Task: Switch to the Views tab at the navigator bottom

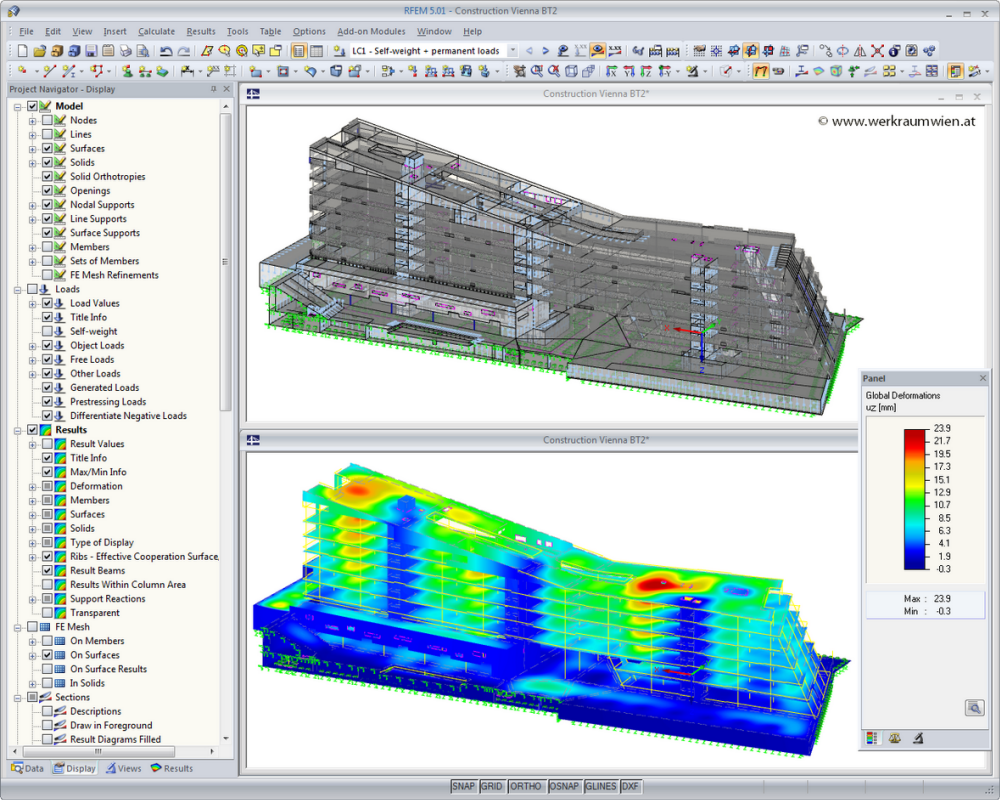Action: (x=122, y=768)
